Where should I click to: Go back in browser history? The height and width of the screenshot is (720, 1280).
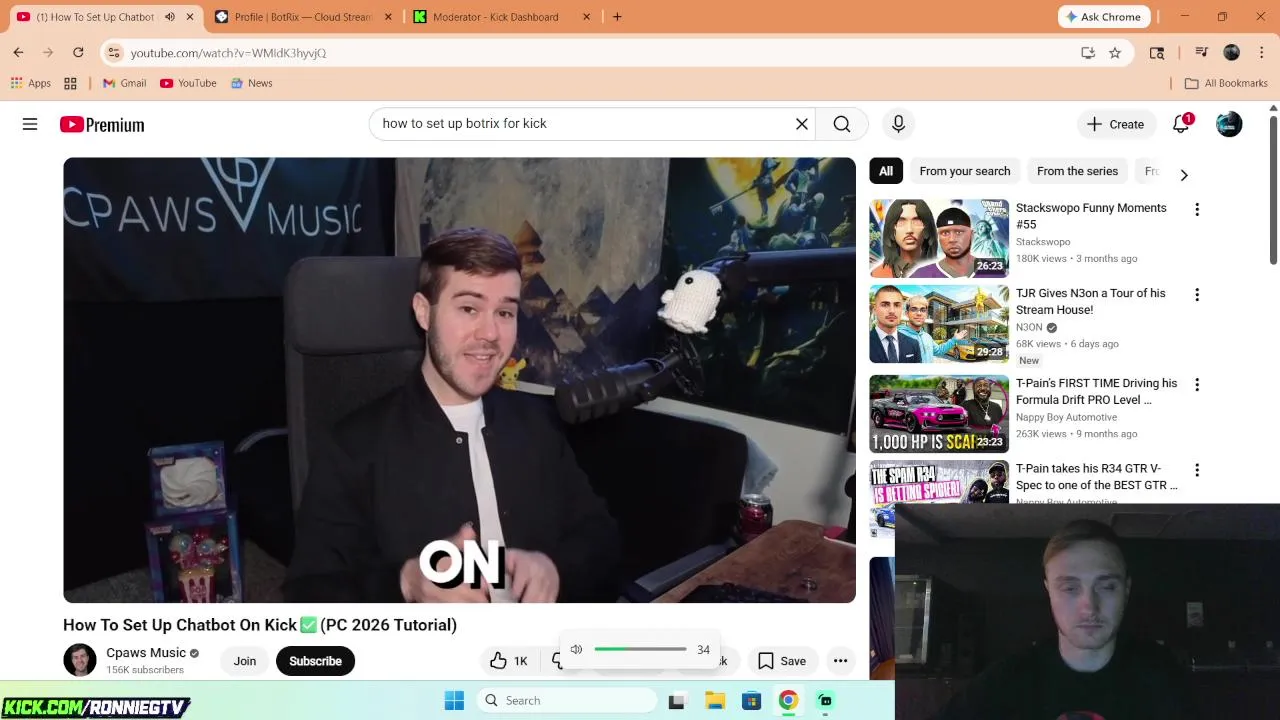coord(18,52)
